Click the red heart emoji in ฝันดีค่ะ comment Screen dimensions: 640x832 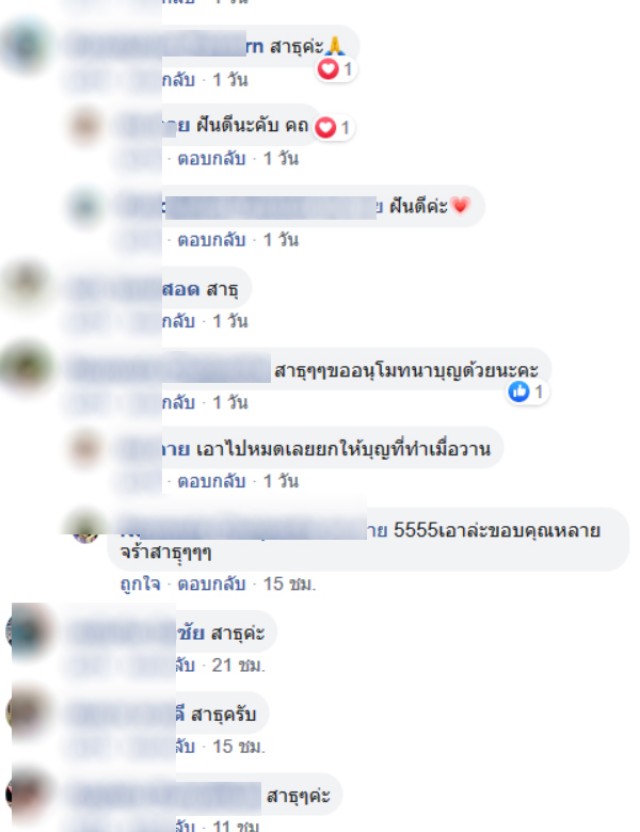coord(460,205)
